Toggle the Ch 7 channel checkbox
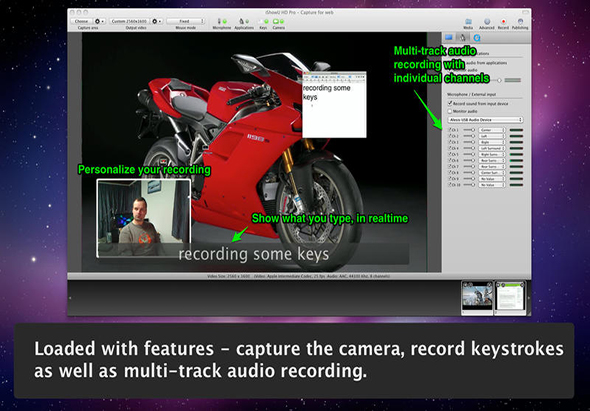 click(450, 166)
